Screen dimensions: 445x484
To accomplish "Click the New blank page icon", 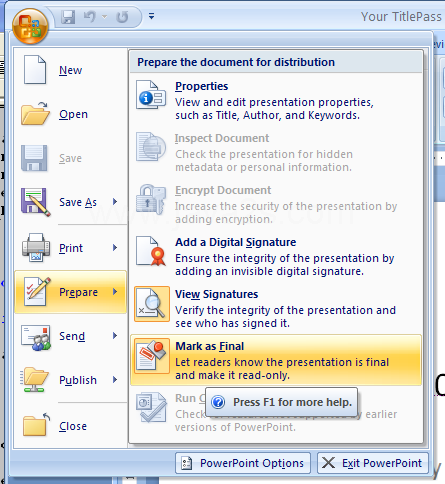I will click(35, 70).
